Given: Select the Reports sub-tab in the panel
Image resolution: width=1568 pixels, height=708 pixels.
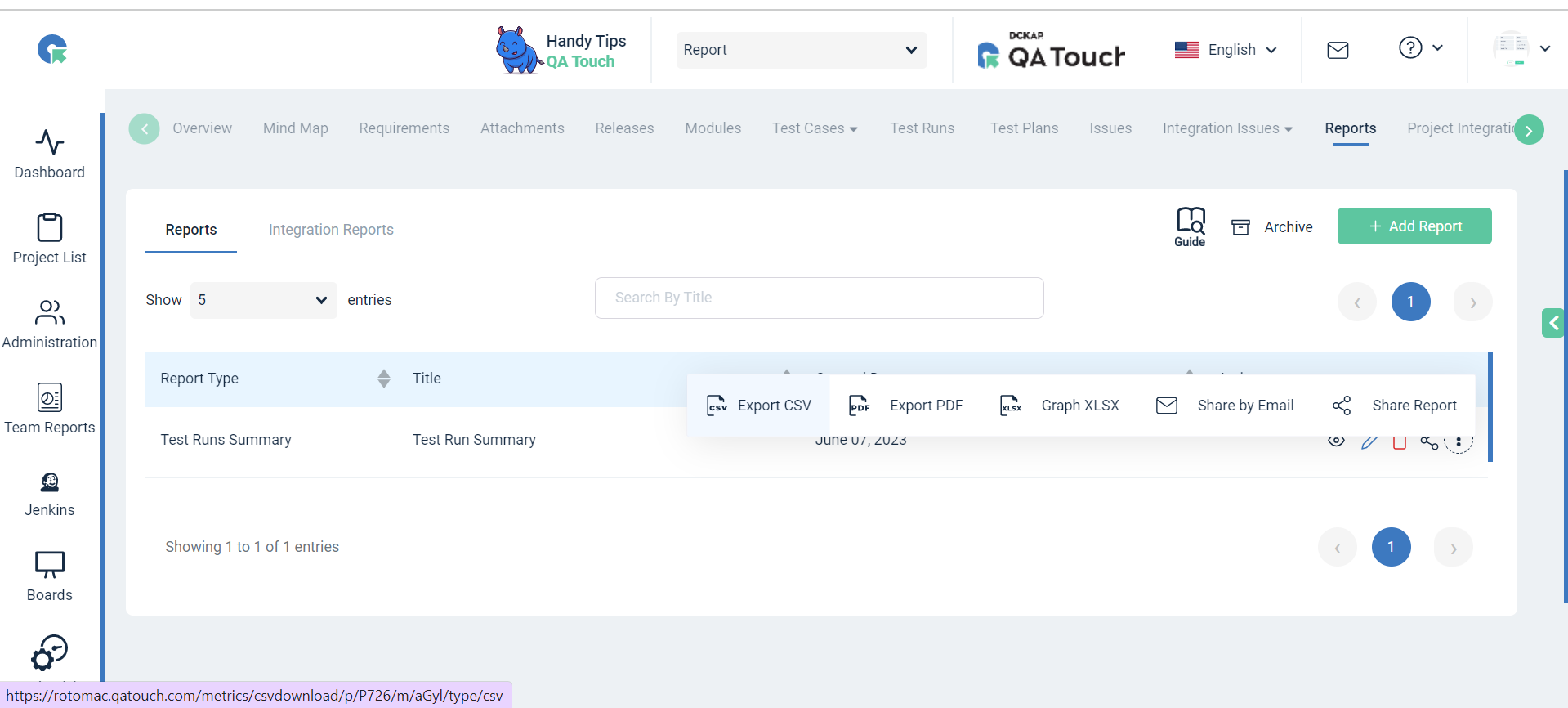Looking at the screenshot, I should pyautogui.click(x=191, y=230).
